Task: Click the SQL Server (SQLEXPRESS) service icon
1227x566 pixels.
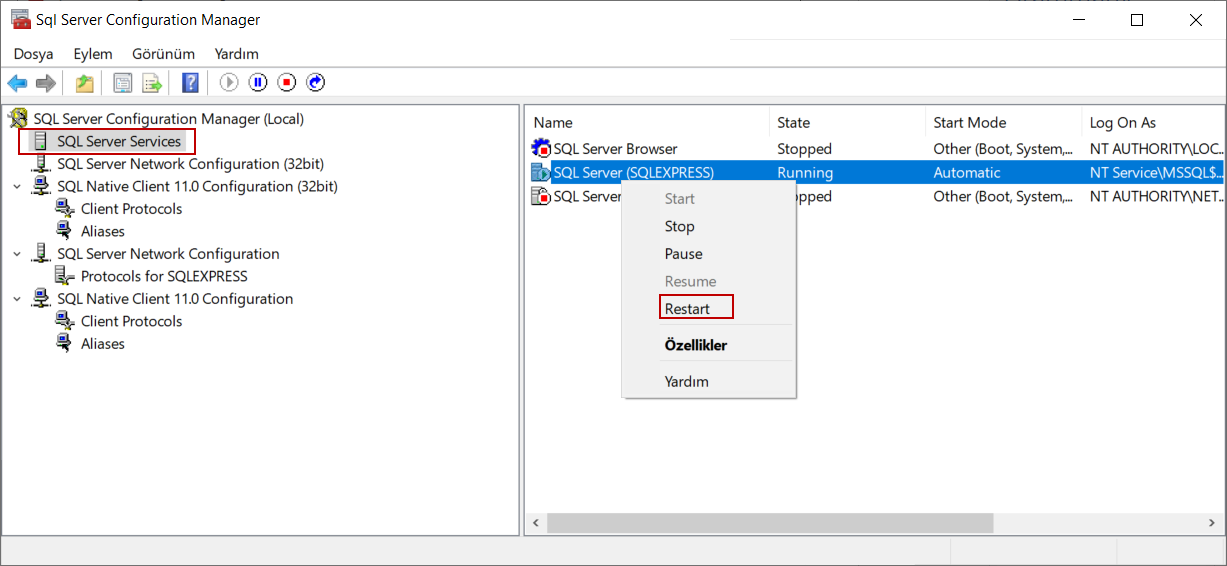Action: [541, 172]
